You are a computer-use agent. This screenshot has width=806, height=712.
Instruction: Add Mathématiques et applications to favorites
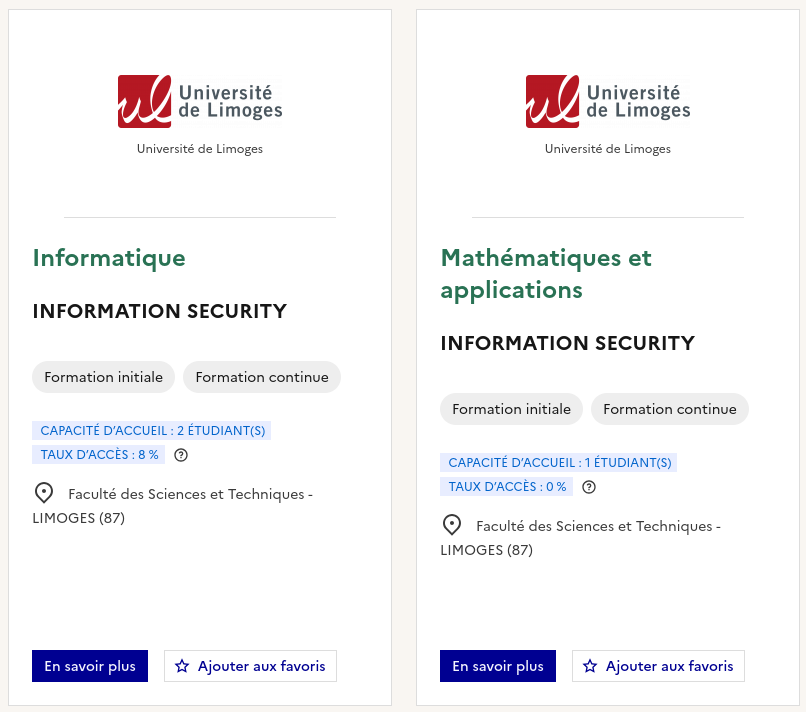click(658, 666)
